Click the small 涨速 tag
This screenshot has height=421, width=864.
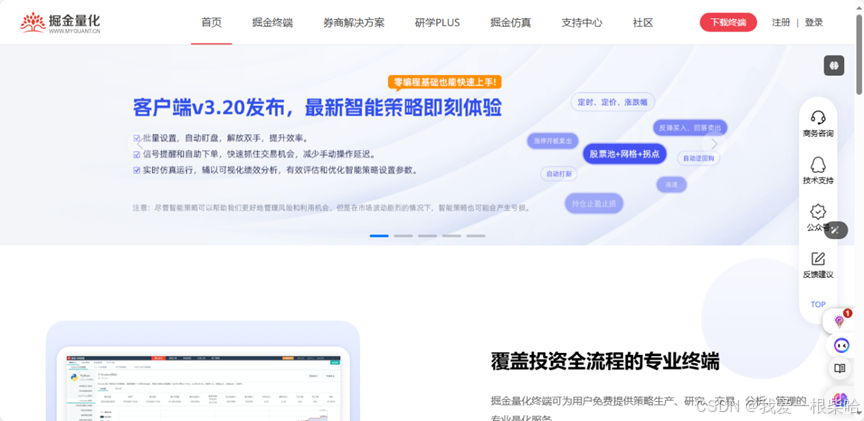pyautogui.click(x=671, y=185)
